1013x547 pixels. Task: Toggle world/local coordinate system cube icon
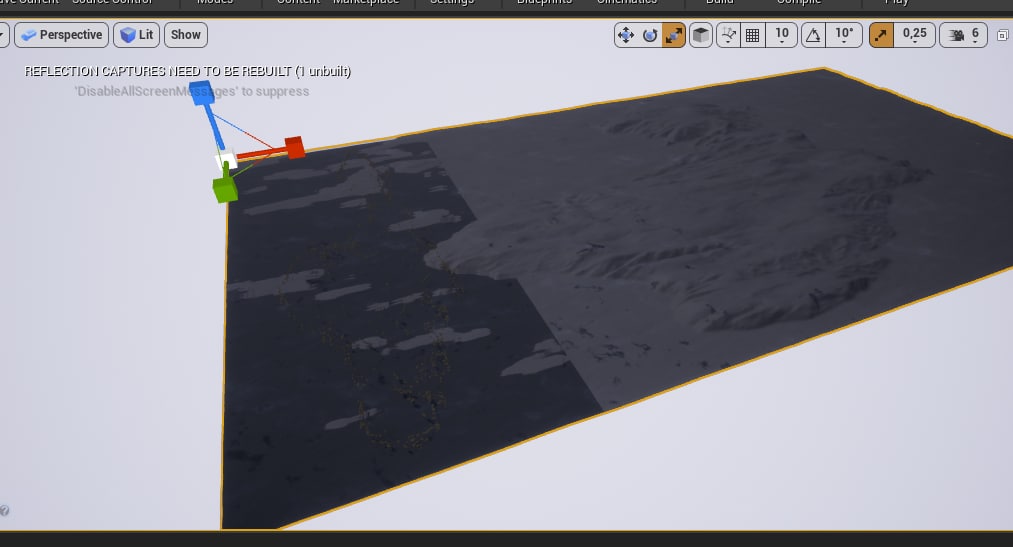click(701, 35)
